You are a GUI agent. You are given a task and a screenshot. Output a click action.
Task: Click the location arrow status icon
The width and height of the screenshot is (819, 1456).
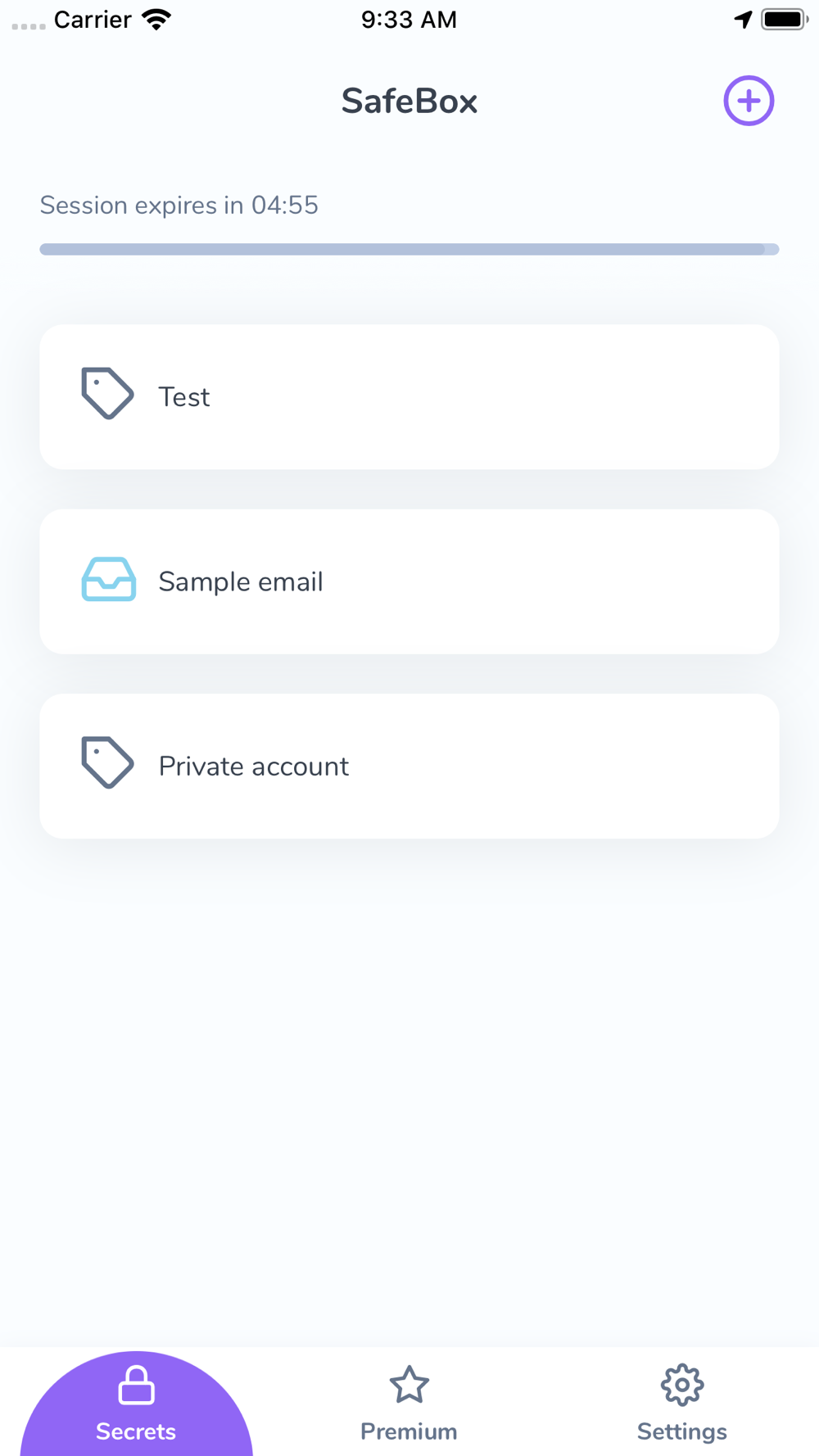click(743, 20)
